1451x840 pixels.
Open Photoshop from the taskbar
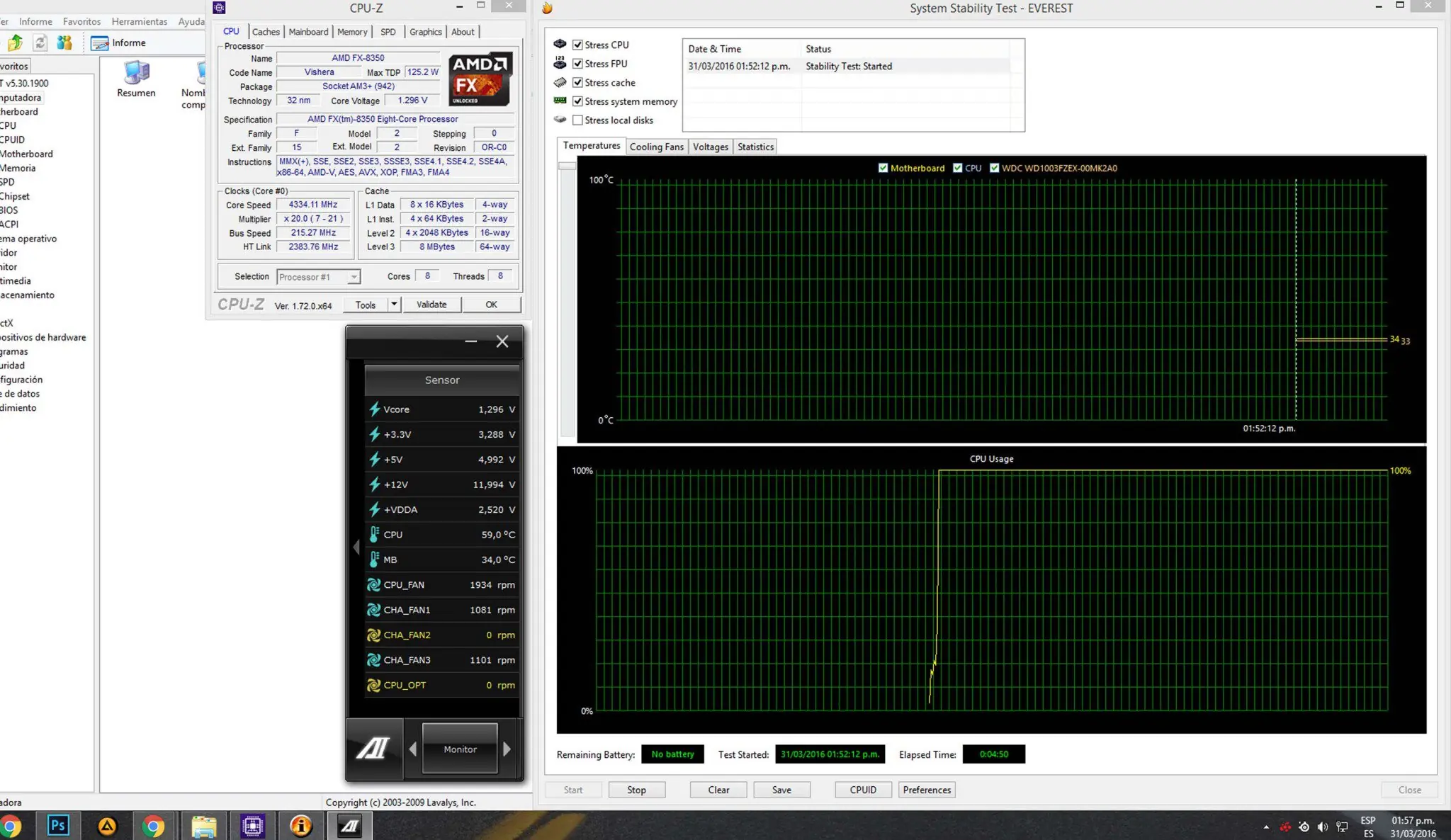pos(58,826)
